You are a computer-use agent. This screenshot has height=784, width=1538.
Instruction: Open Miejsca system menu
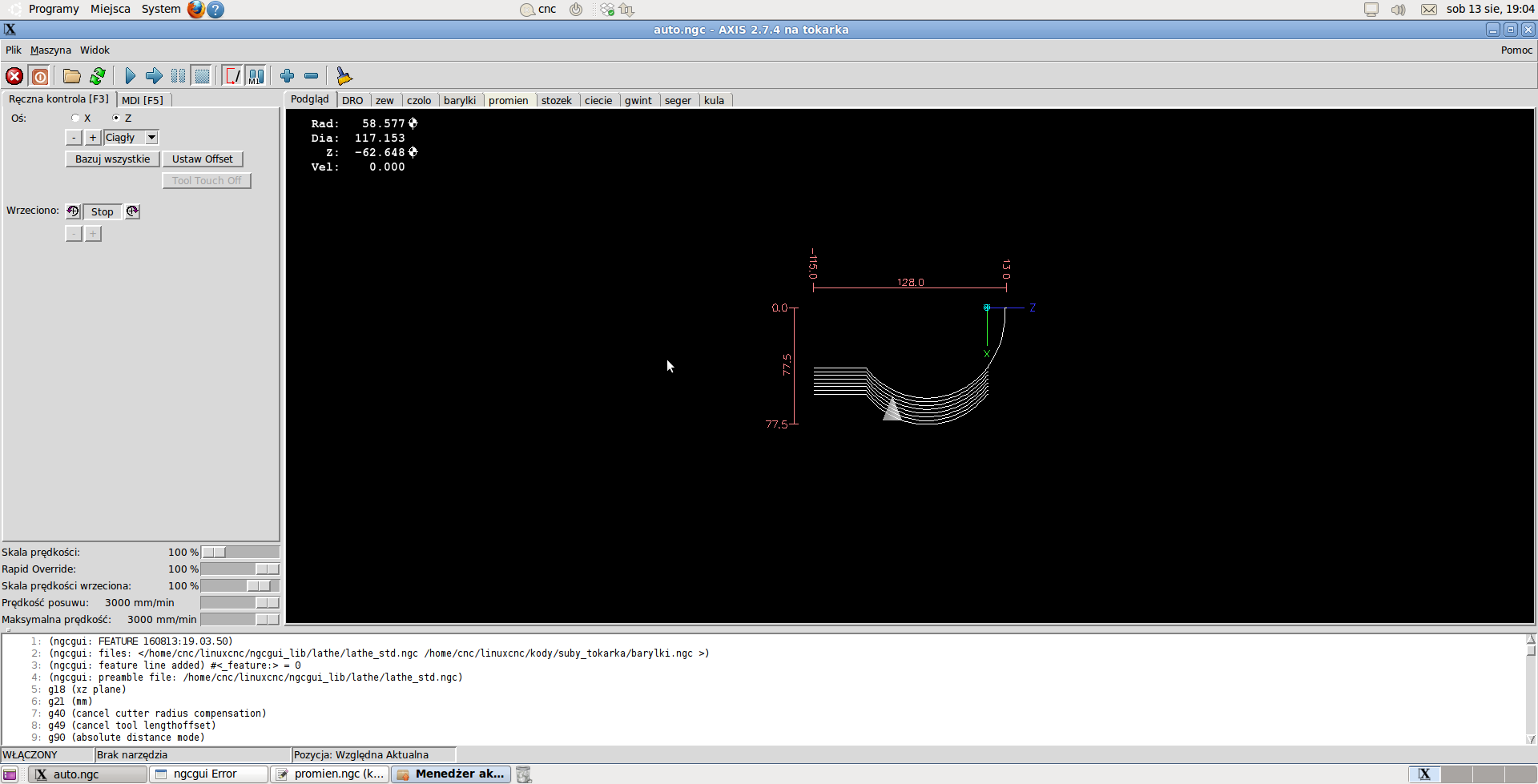(111, 9)
